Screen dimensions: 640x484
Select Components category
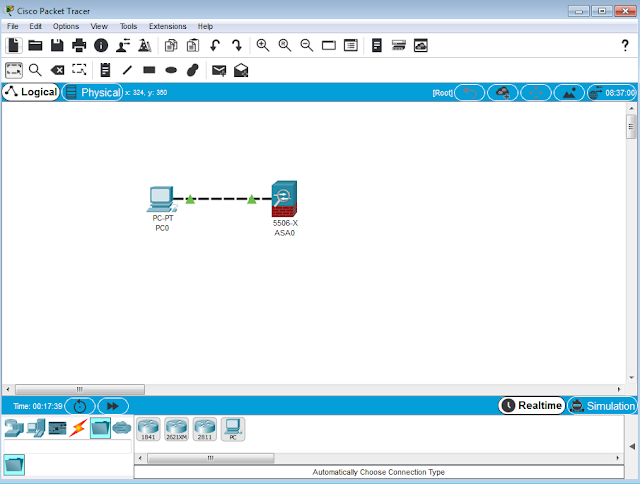[x=57, y=428]
